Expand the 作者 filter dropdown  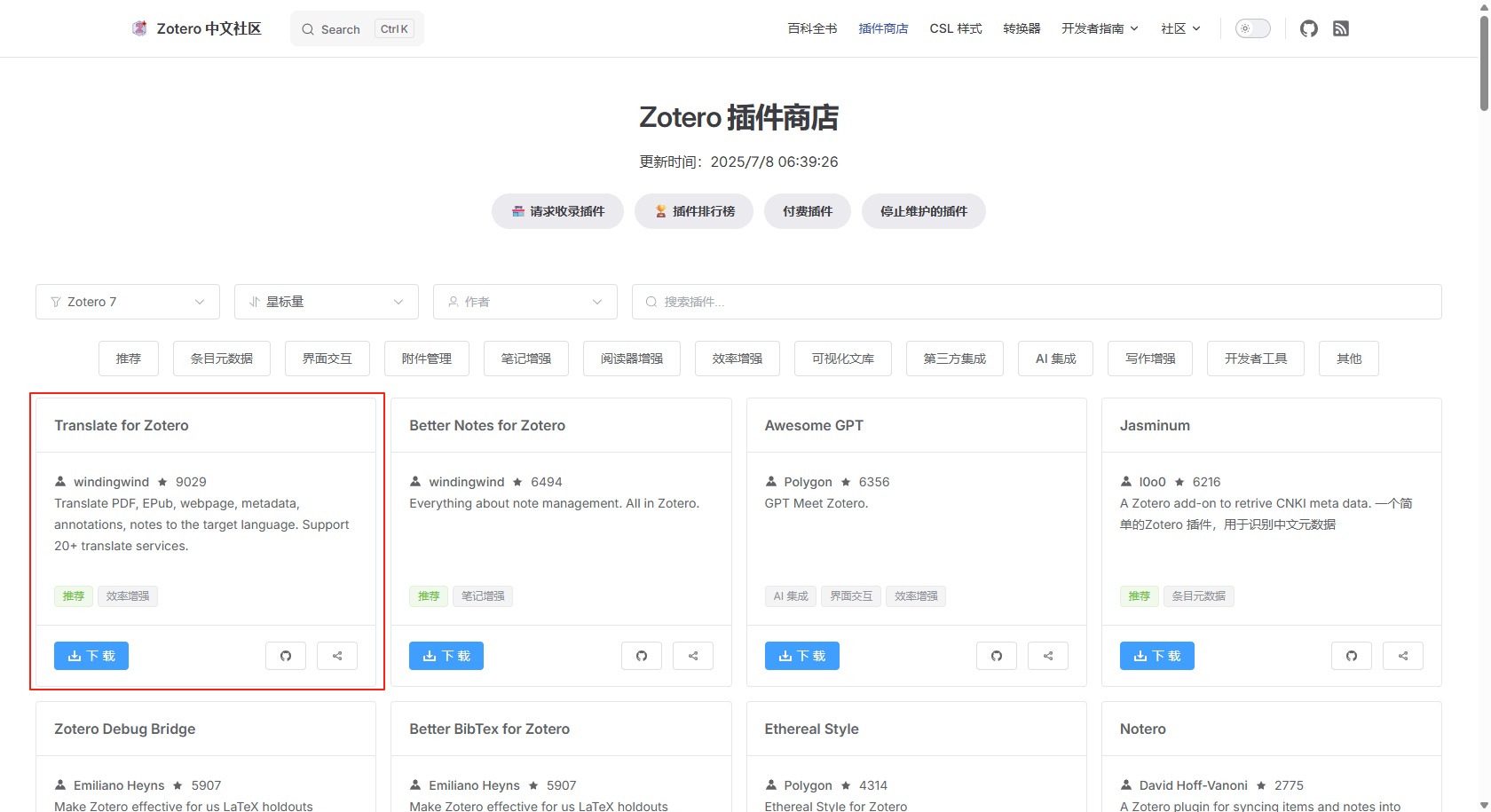coord(525,302)
